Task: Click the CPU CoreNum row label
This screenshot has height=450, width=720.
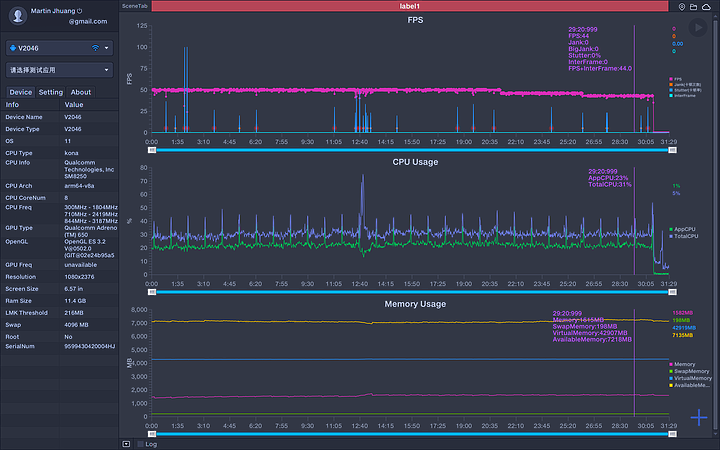Action: point(25,198)
